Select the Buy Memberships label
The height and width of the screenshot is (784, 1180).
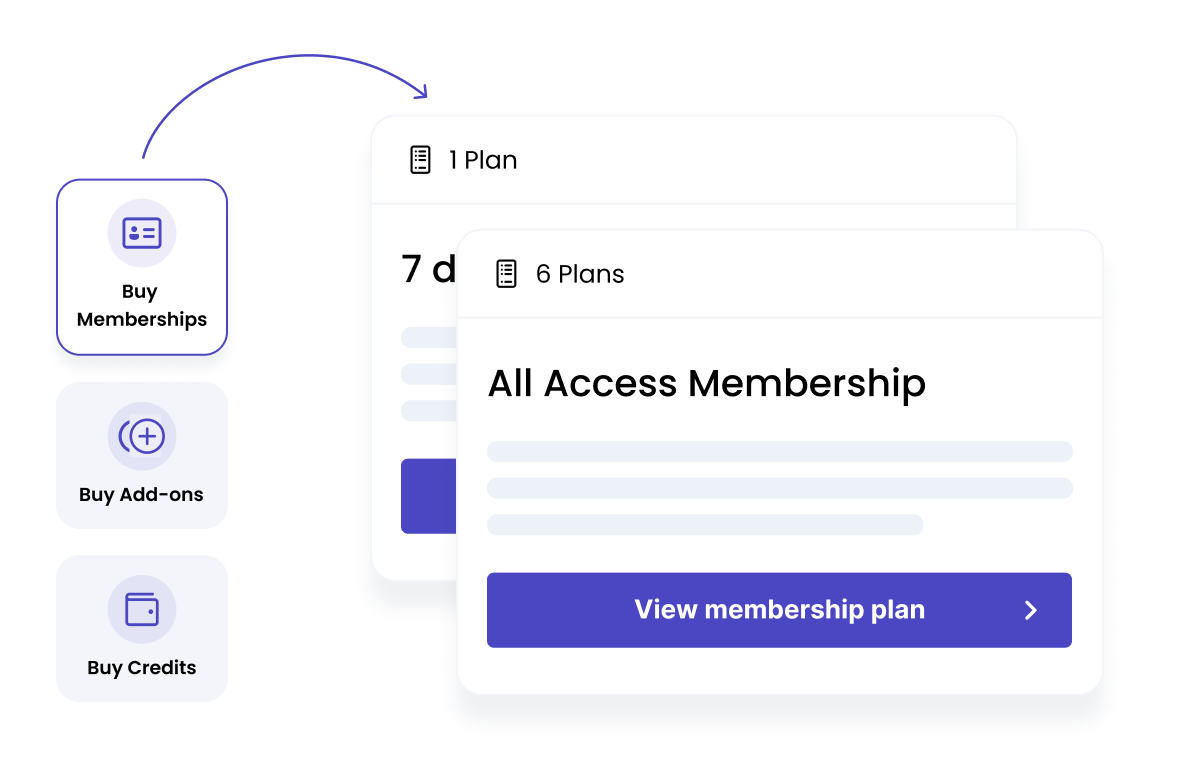pyautogui.click(x=142, y=306)
